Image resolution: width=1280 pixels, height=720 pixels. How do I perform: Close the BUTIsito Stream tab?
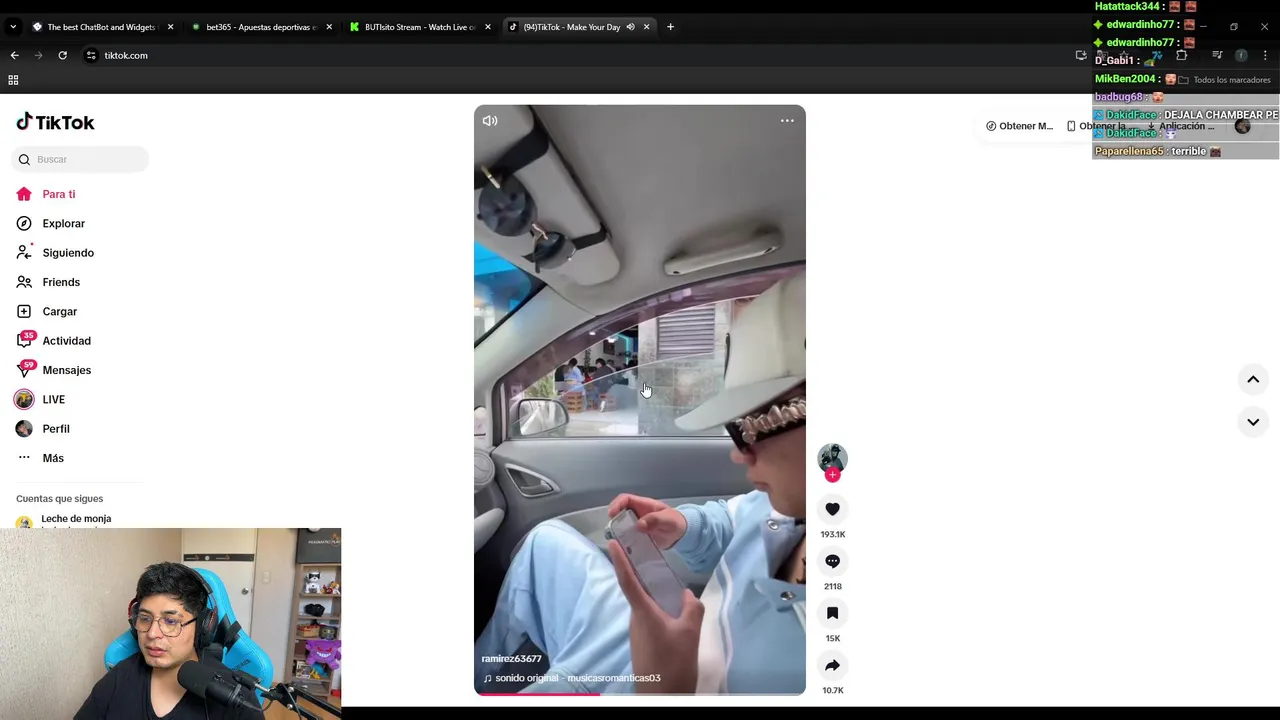pos(488,27)
